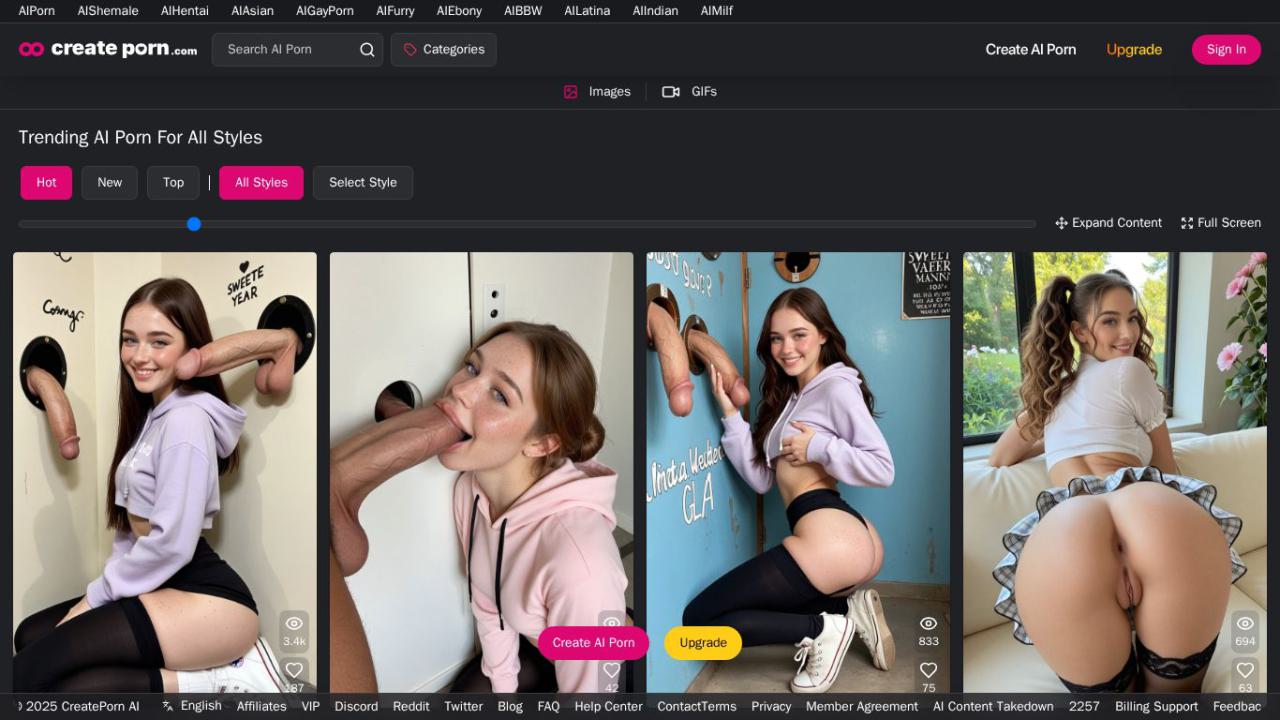Select the Images view icon
Image resolution: width=1280 pixels, height=720 pixels.
point(570,91)
